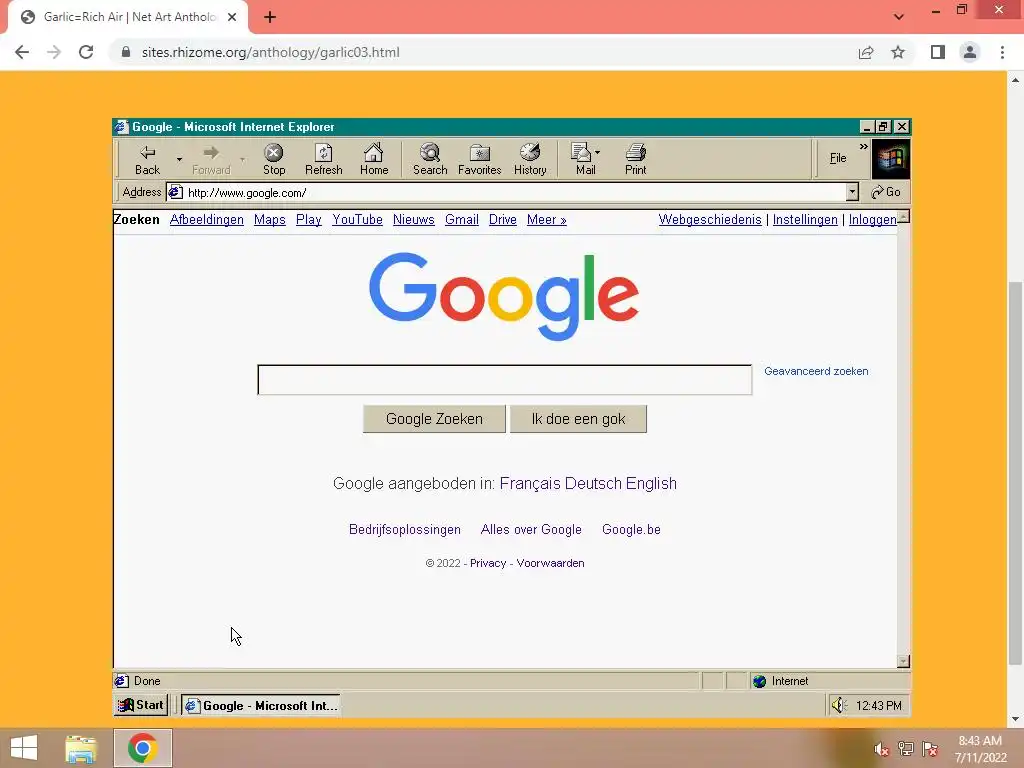The image size is (1024, 768).
Task: Open Nieuws in Google top bar
Action: coord(413,219)
